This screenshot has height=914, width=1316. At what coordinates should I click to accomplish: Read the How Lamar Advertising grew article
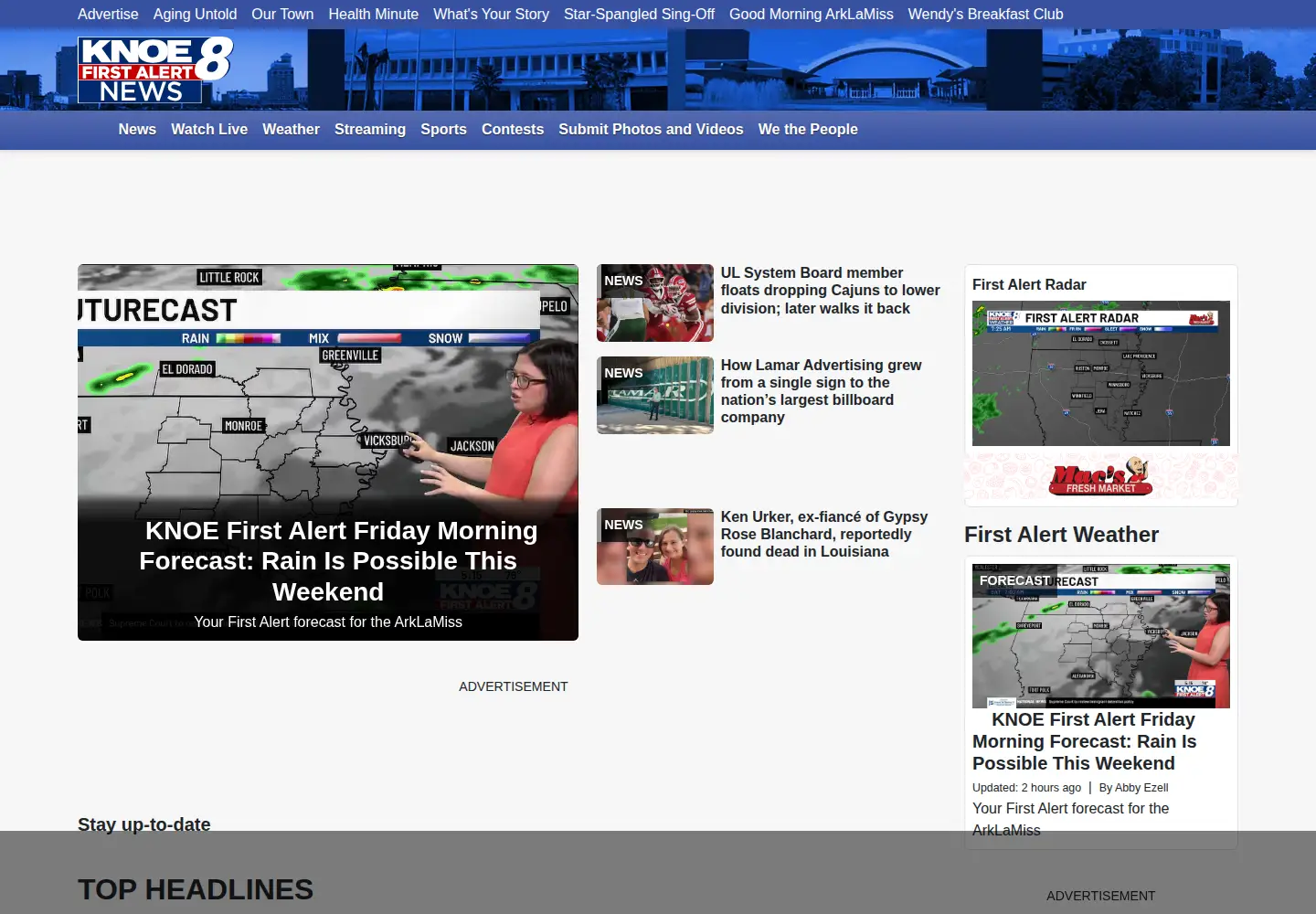(x=821, y=391)
